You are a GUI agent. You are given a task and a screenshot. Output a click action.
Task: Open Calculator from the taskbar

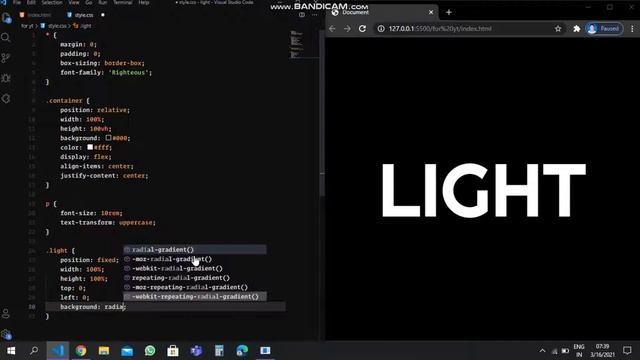(x=219, y=351)
